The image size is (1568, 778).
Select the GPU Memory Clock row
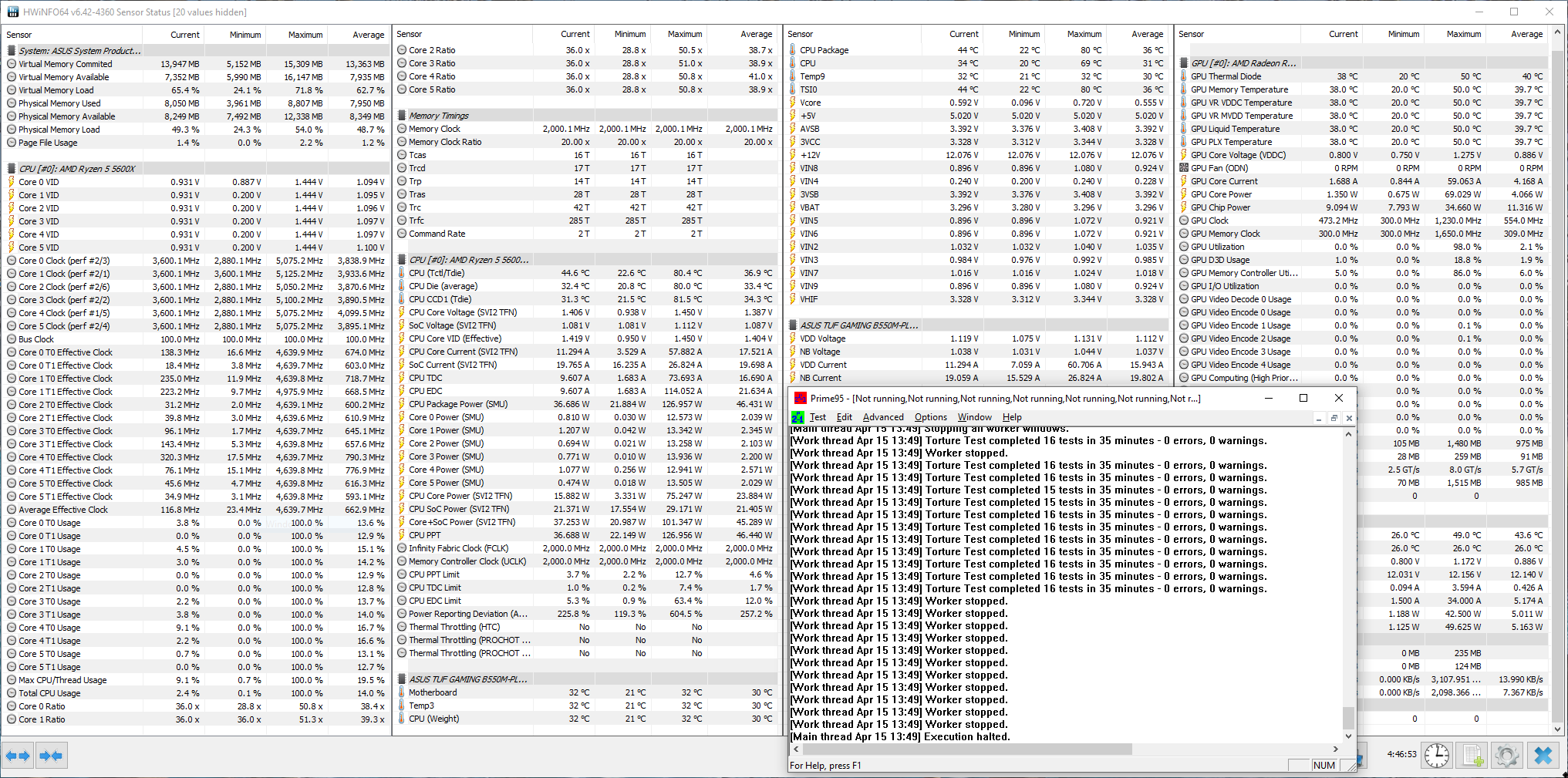pos(1362,234)
